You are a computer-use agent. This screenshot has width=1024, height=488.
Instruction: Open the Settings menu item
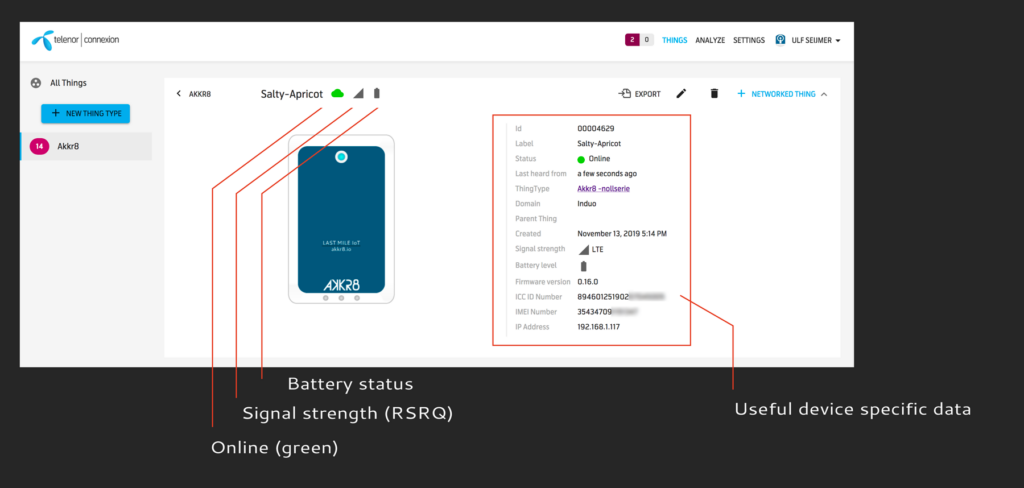(x=749, y=40)
